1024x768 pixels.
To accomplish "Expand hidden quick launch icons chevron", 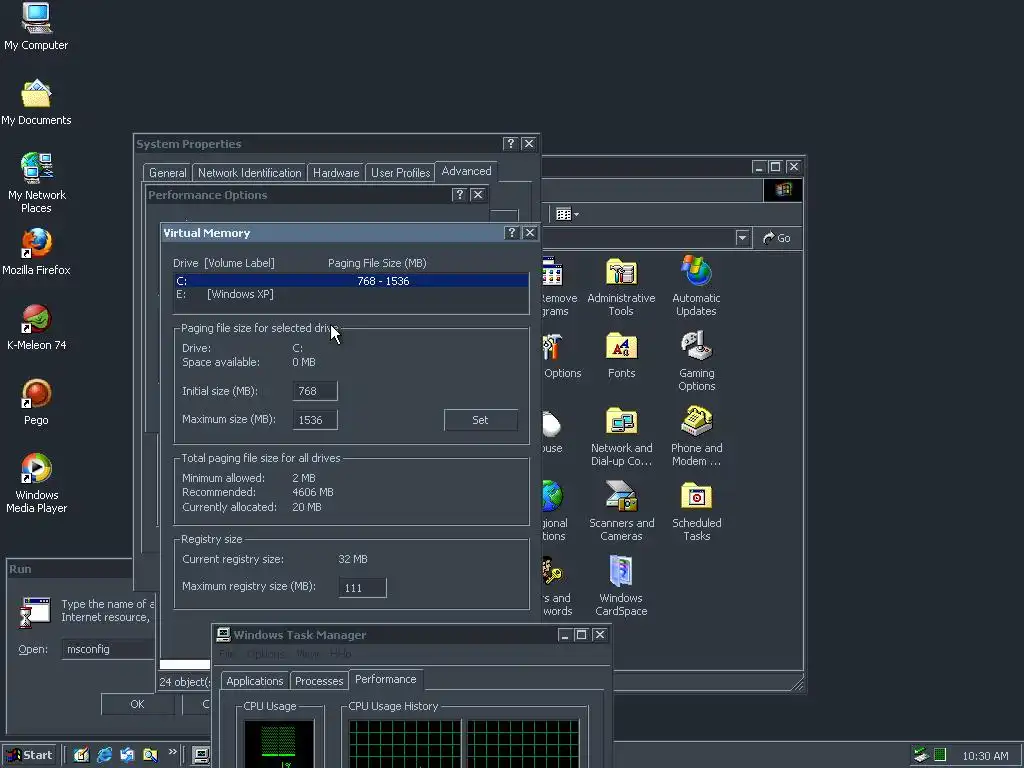I will tap(172, 752).
